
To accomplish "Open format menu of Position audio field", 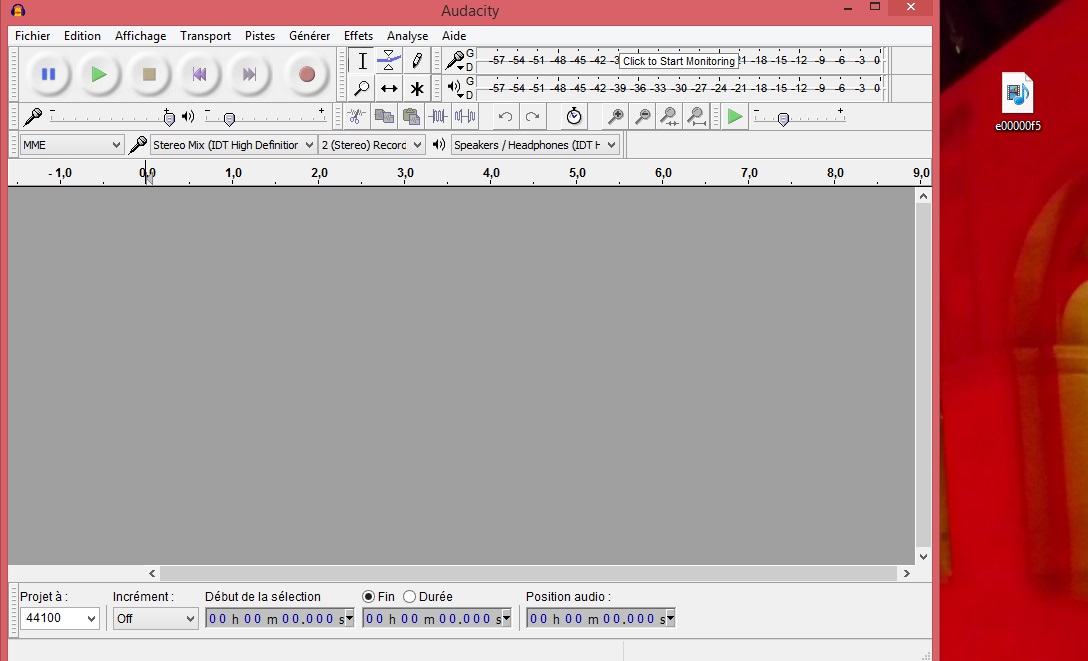I will pos(670,618).
